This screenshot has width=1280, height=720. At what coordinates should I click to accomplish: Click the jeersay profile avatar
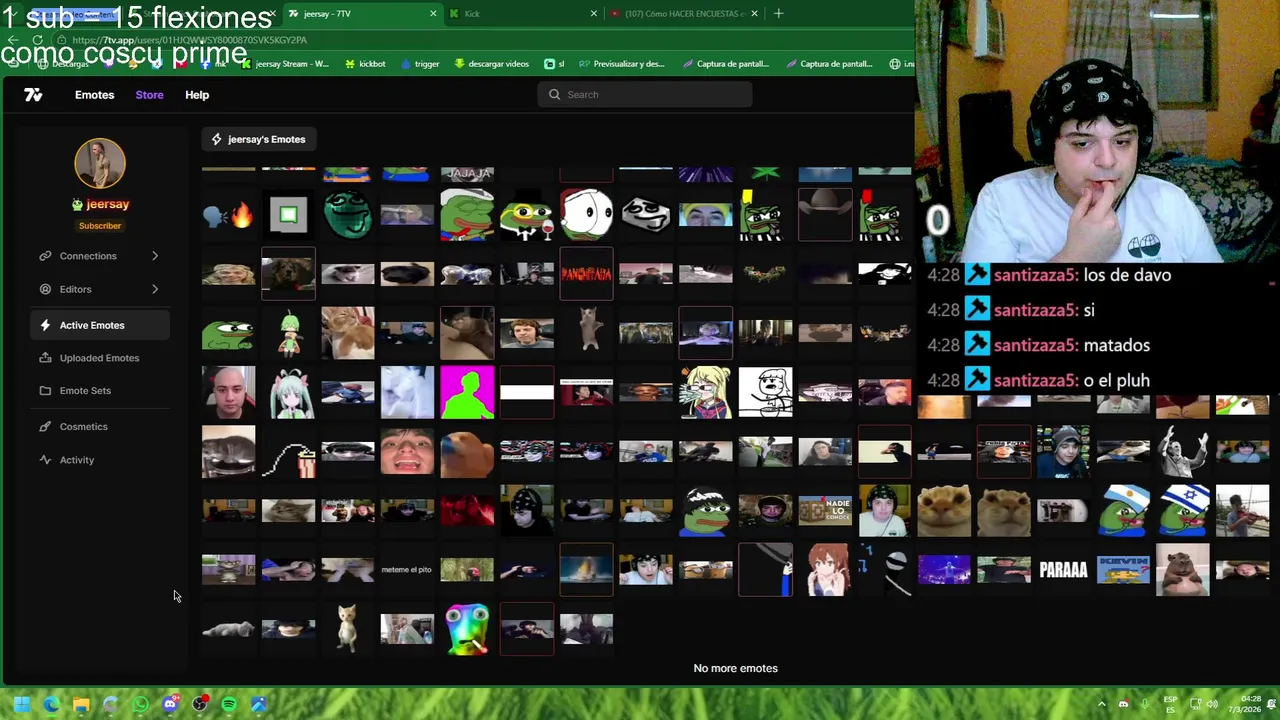tap(100, 163)
